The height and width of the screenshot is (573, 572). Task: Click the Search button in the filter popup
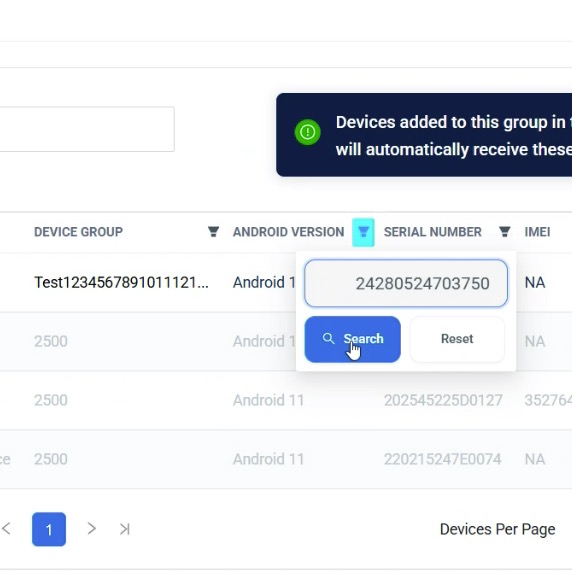coord(352,339)
